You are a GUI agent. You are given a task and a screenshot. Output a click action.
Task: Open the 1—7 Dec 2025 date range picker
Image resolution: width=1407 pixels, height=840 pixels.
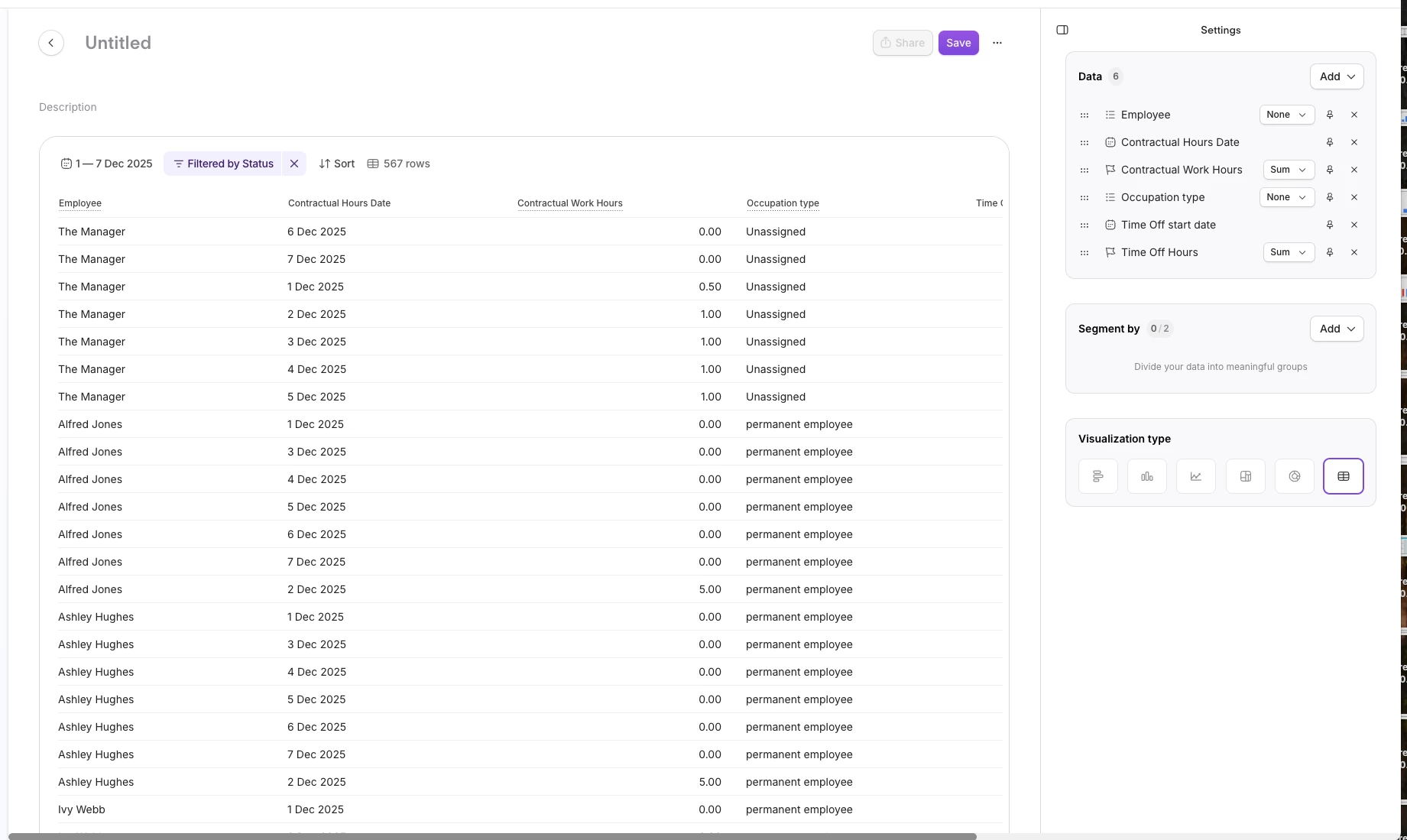pyautogui.click(x=107, y=164)
